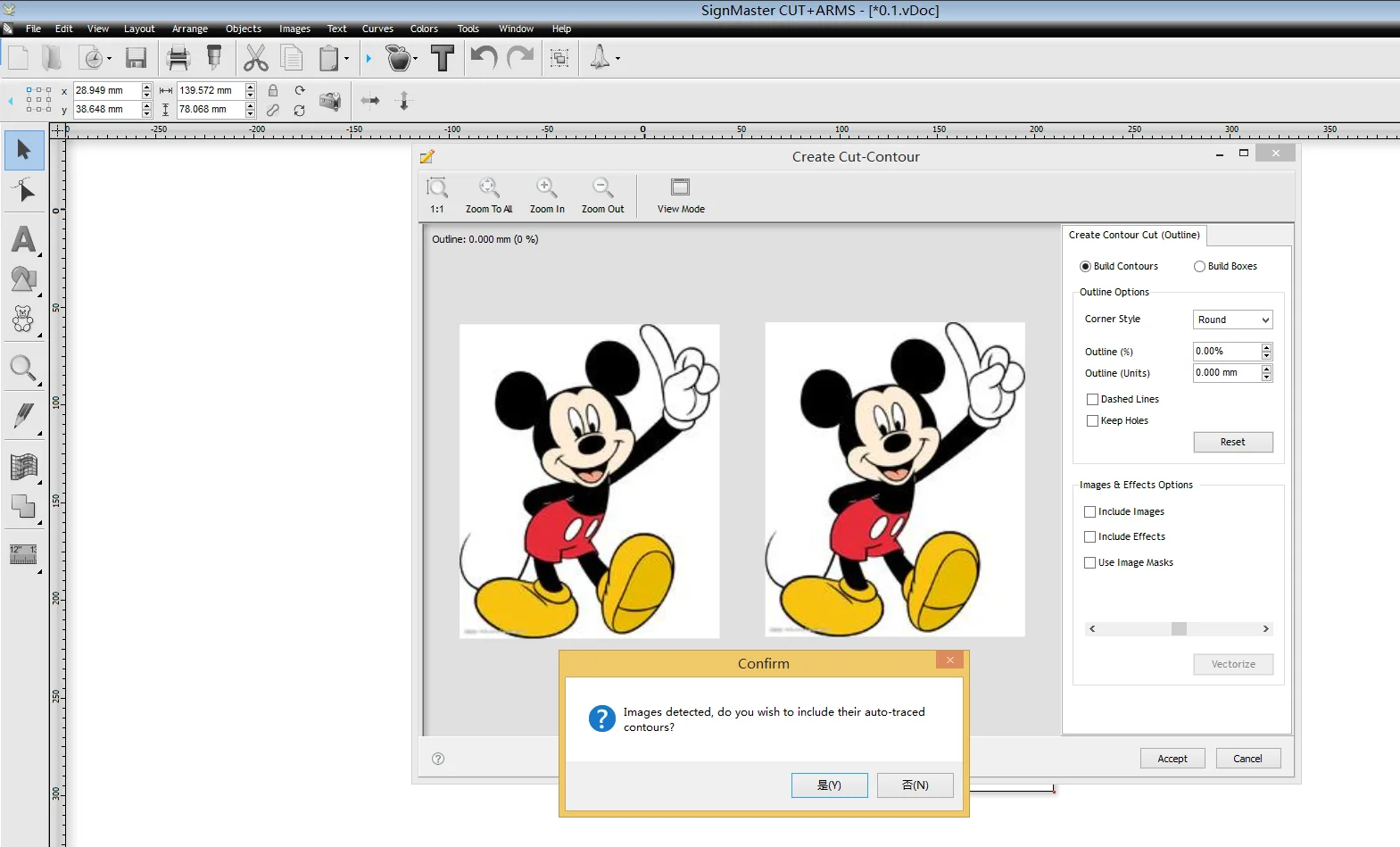
Task: Click the Zoom In magnifier icon
Action: coord(546,188)
